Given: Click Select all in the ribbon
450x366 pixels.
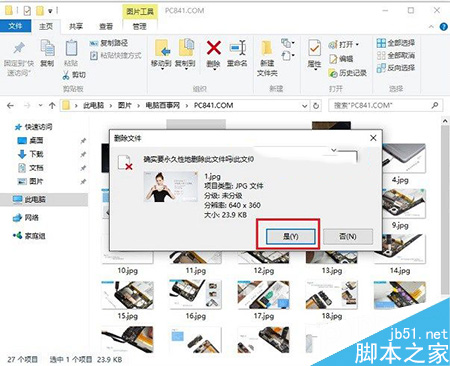Looking at the screenshot, I should pyautogui.click(x=396, y=43).
